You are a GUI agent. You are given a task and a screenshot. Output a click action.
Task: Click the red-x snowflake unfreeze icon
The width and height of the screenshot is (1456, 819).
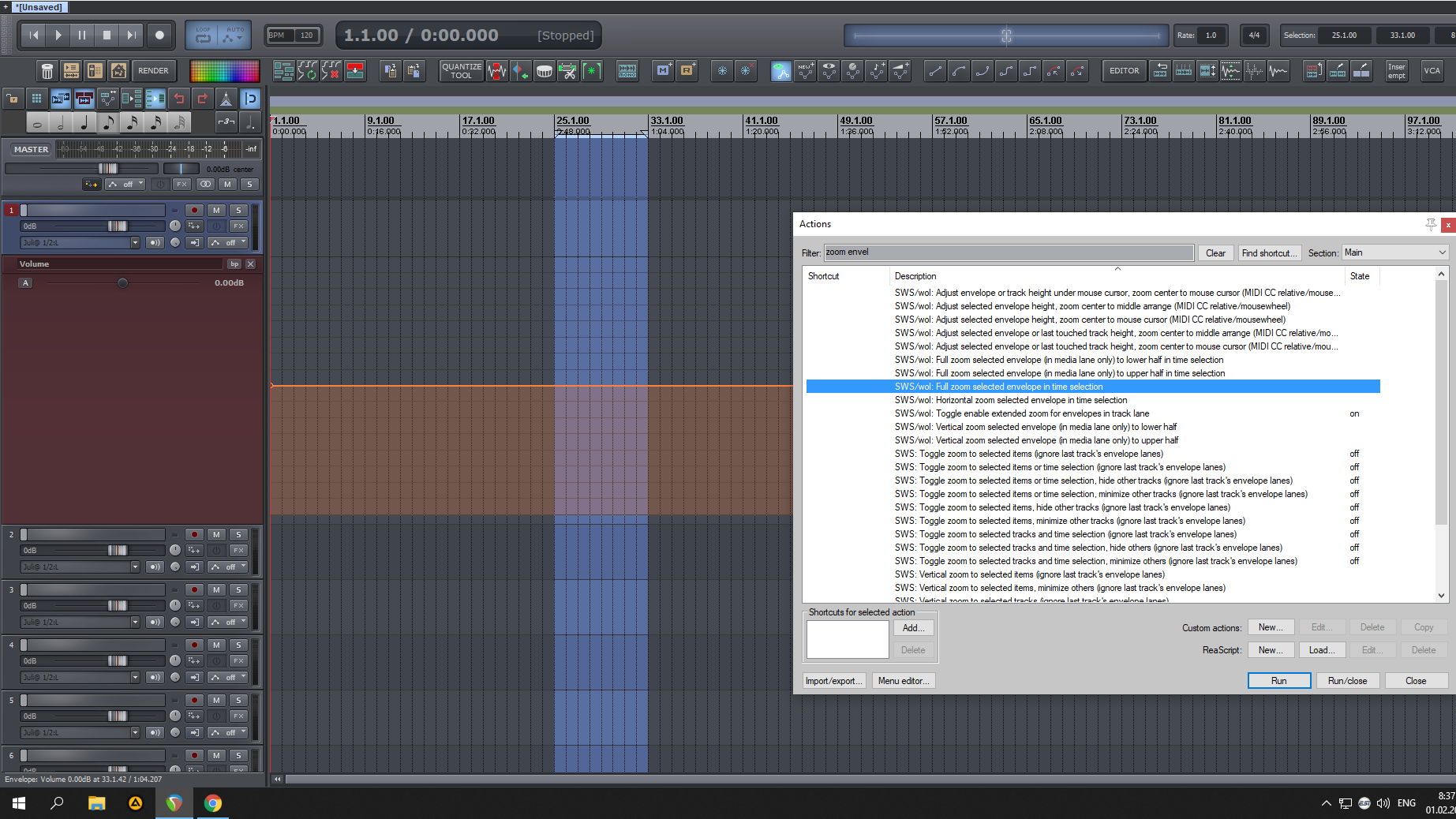746,71
